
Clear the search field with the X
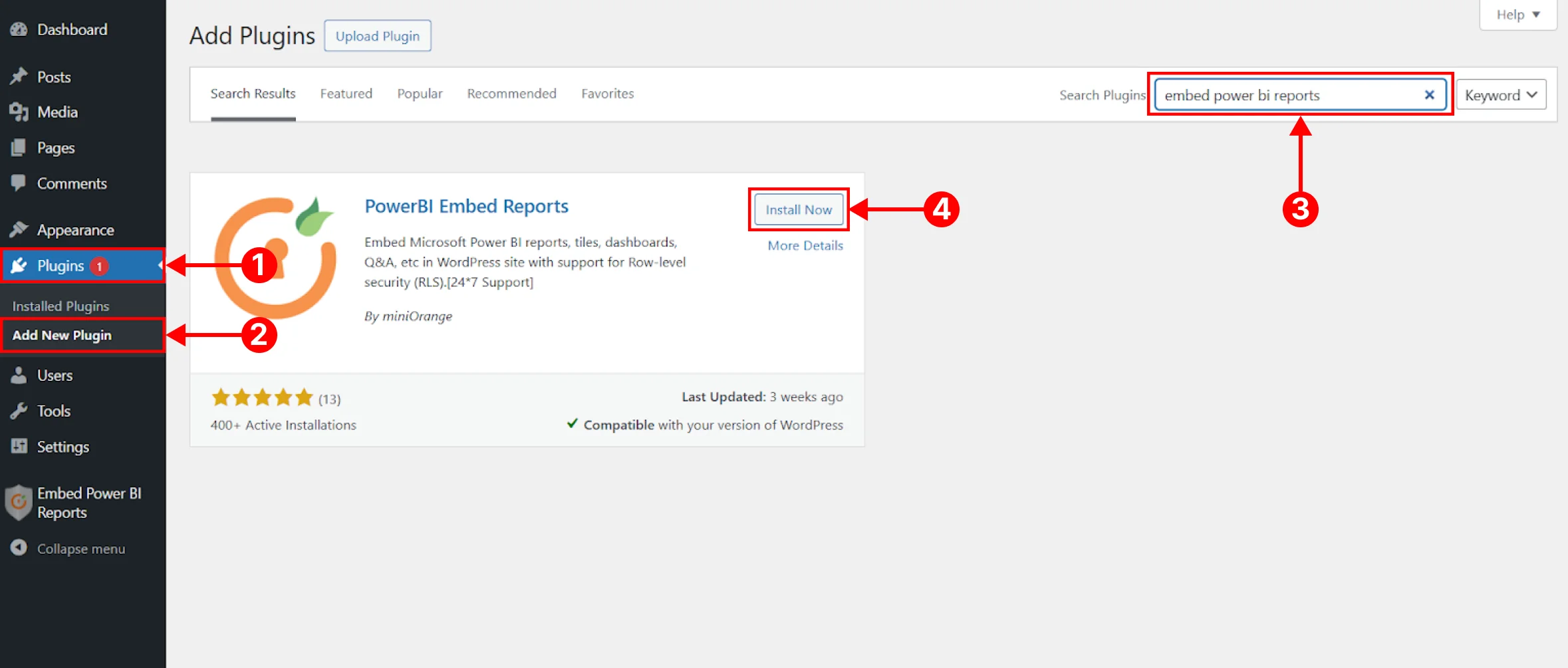coord(1429,95)
